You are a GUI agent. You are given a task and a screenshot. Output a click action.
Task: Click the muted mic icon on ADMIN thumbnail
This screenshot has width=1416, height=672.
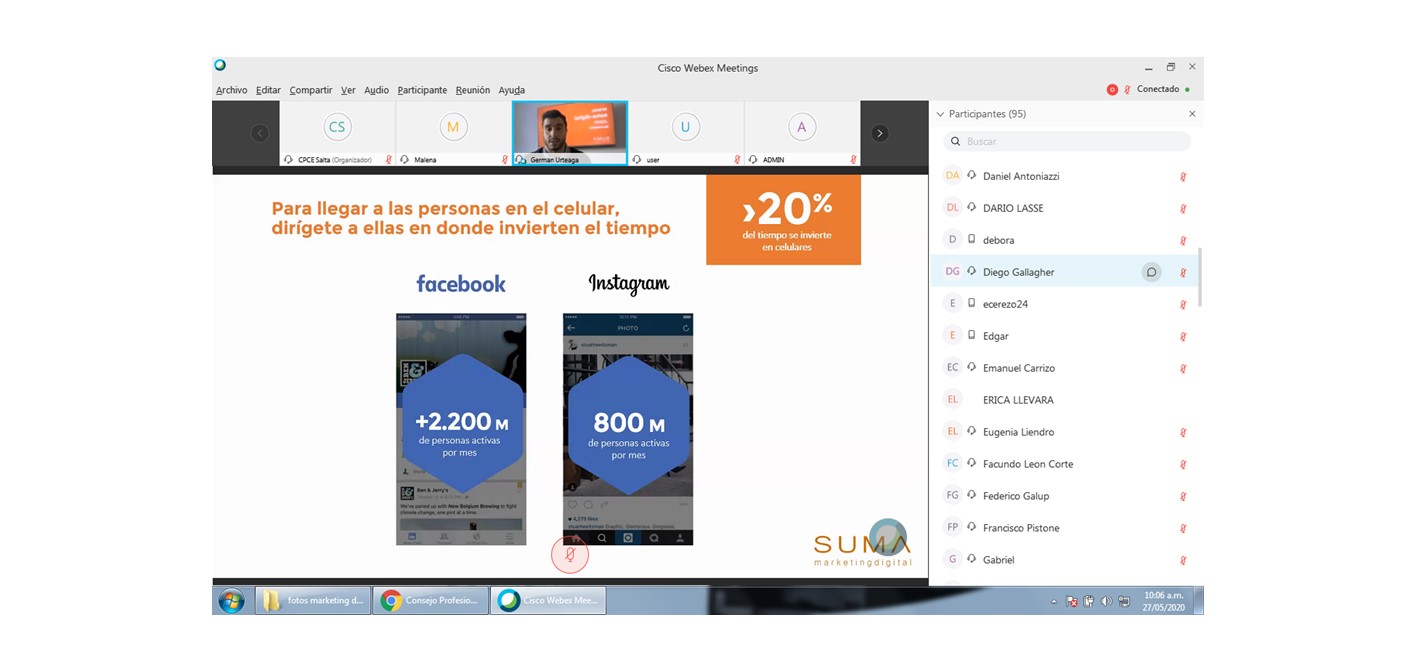coord(853,160)
